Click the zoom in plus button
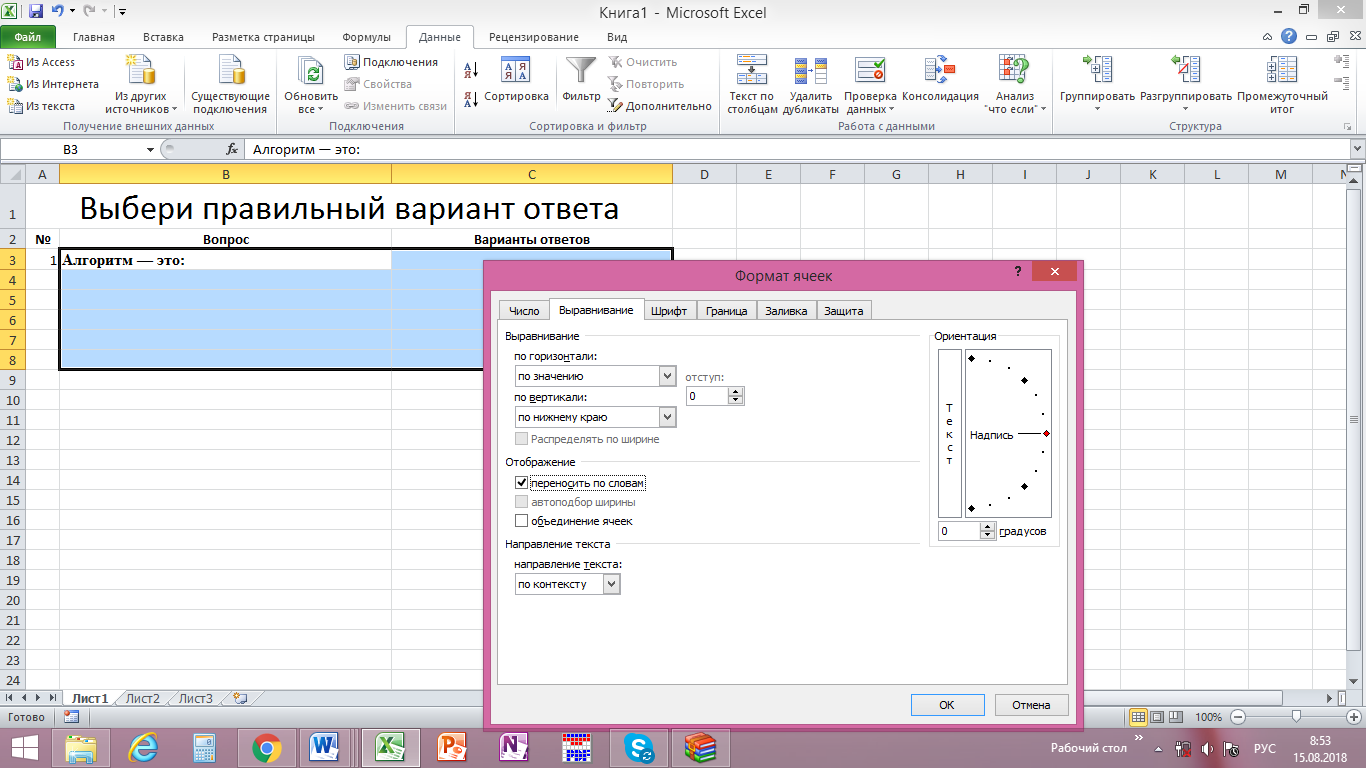 pos(1354,717)
